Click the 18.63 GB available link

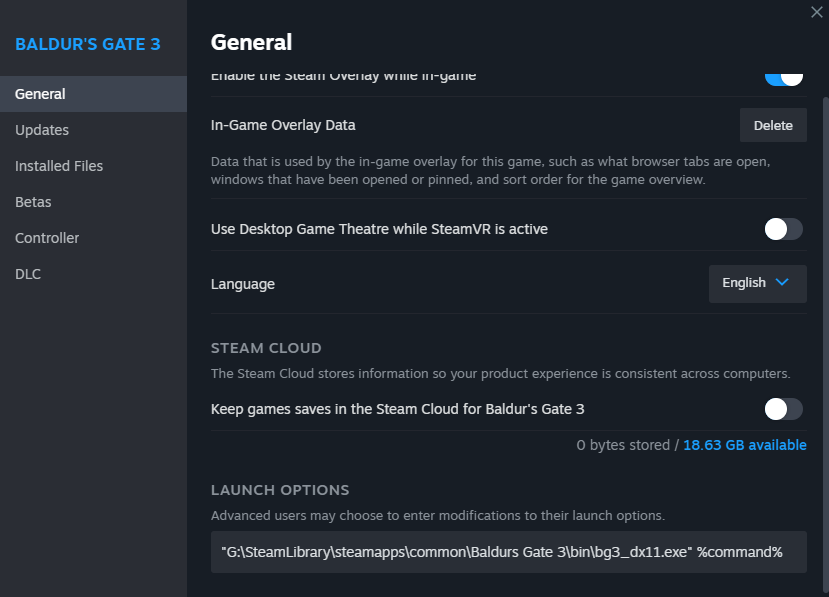click(x=744, y=445)
